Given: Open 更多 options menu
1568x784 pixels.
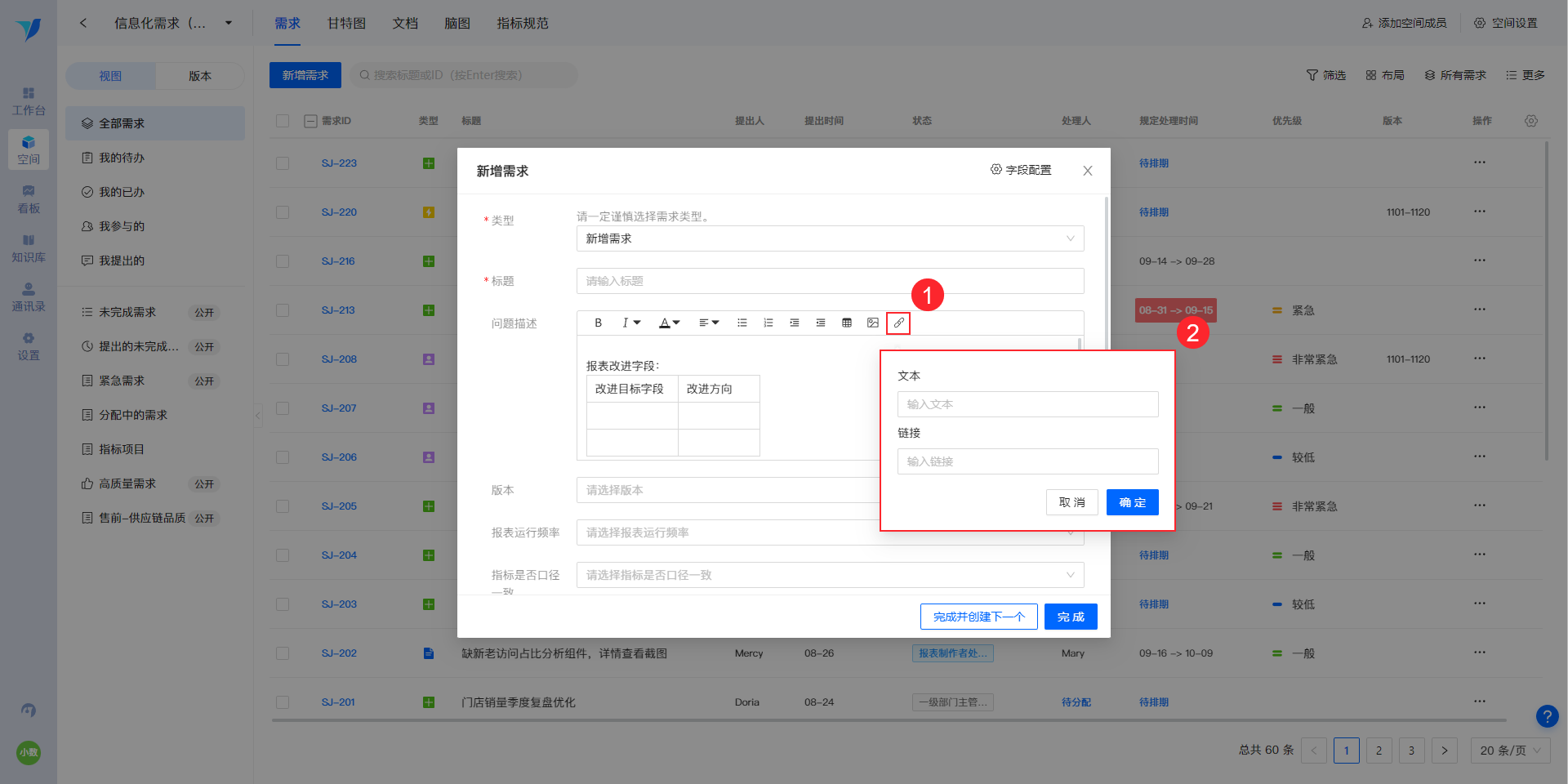Looking at the screenshot, I should click(1526, 75).
